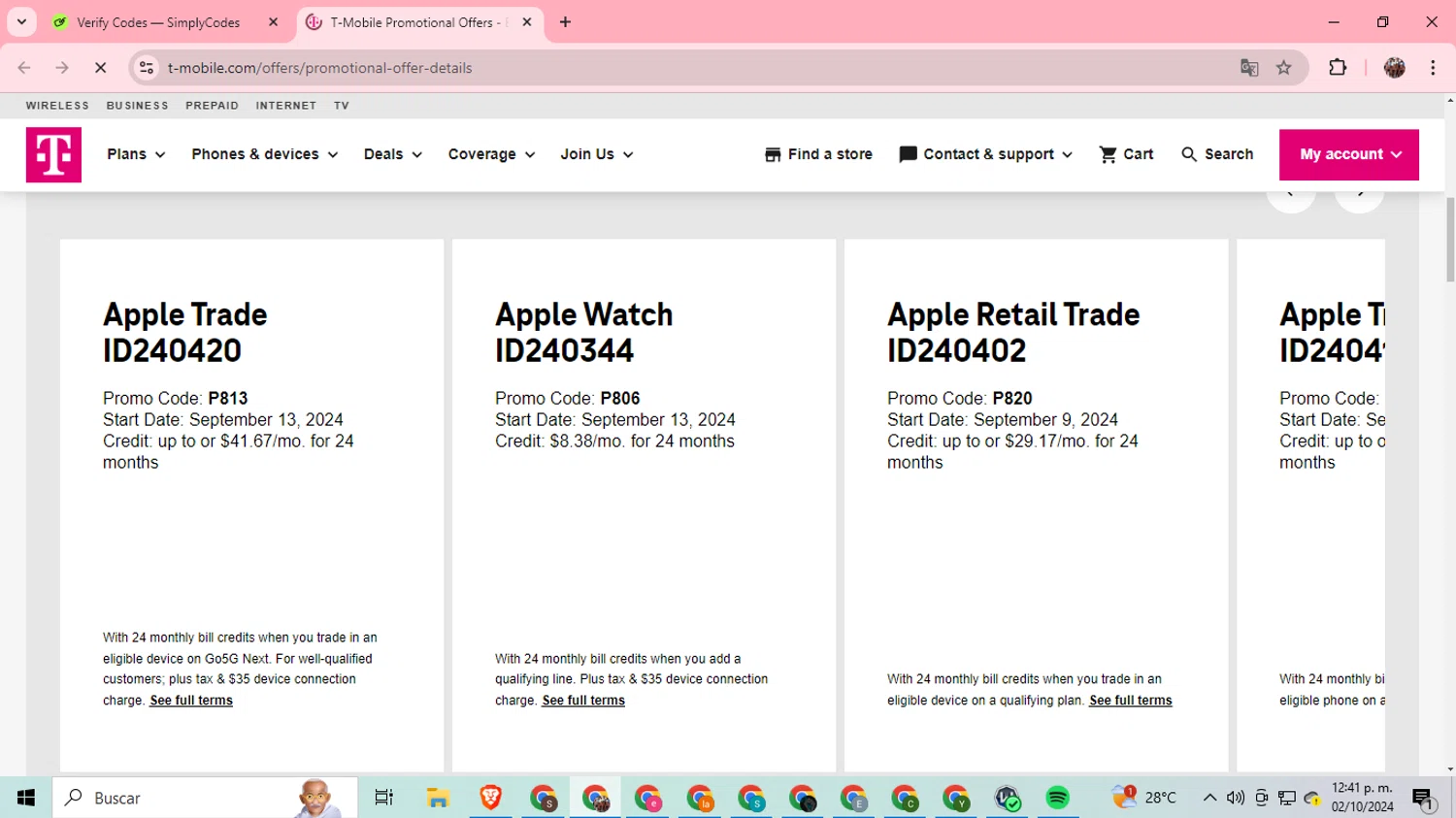Screen dimensions: 1456x818
Task: Open Spotify from taskbar
Action: [1058, 798]
